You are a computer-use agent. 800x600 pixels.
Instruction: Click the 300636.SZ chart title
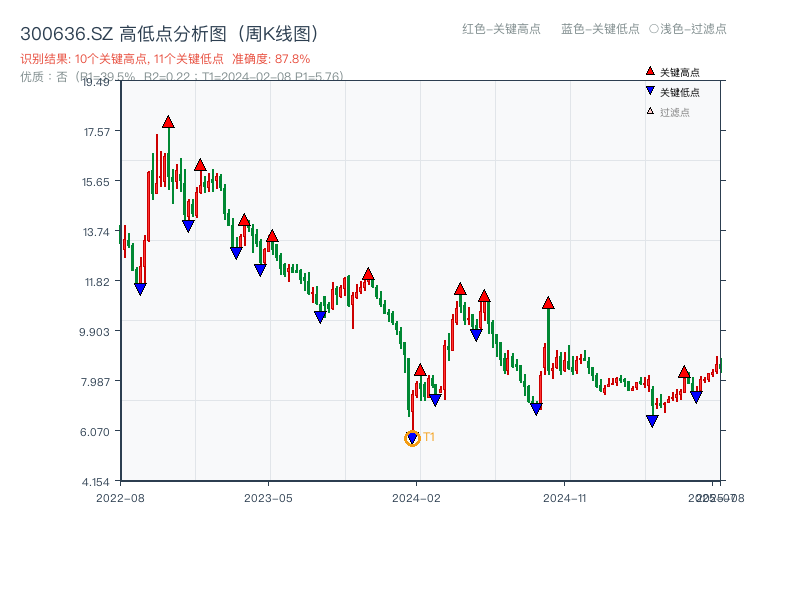(169, 34)
